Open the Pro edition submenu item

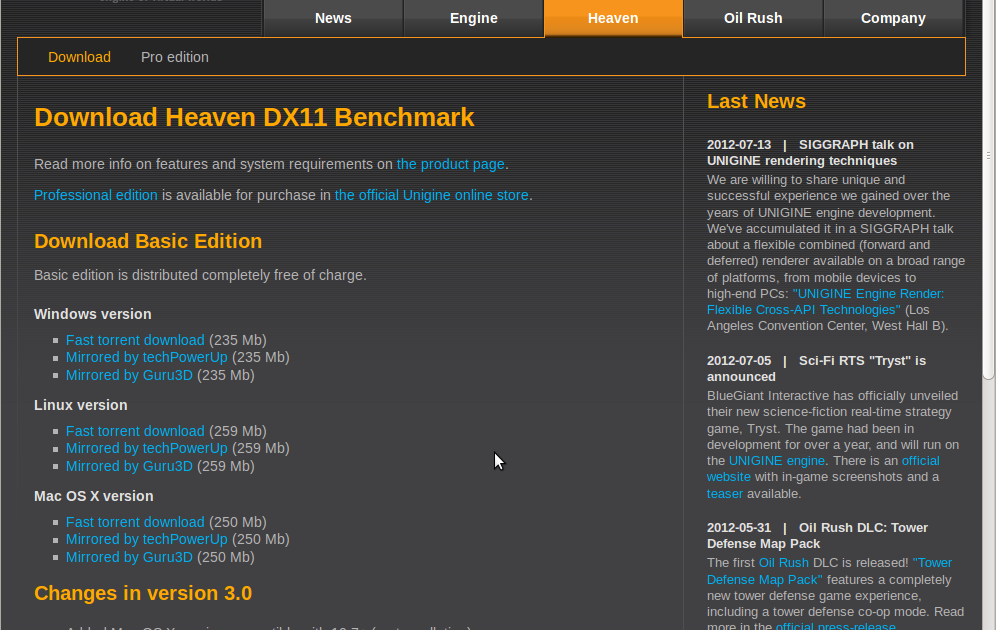click(175, 57)
